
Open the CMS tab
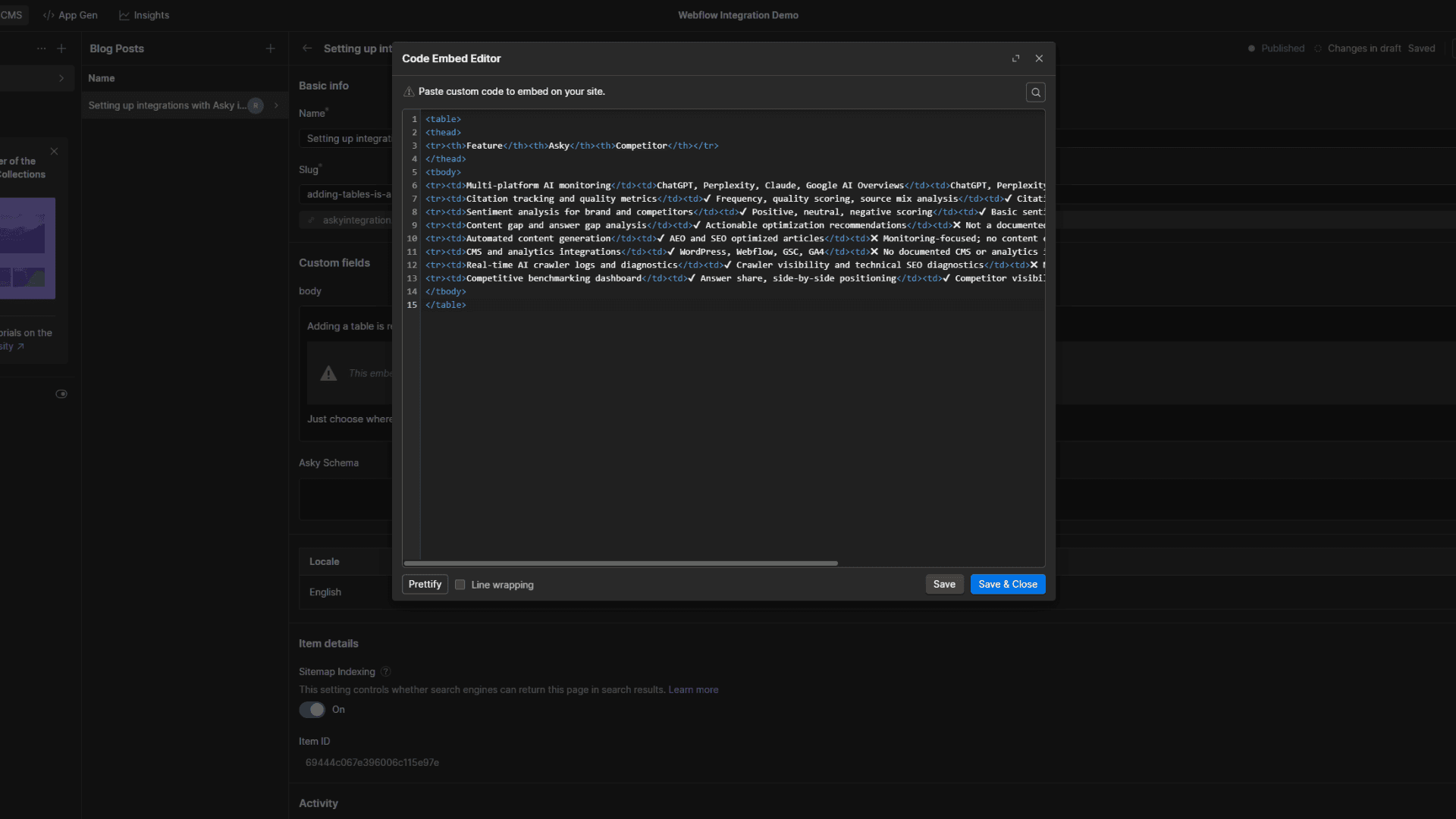(11, 15)
